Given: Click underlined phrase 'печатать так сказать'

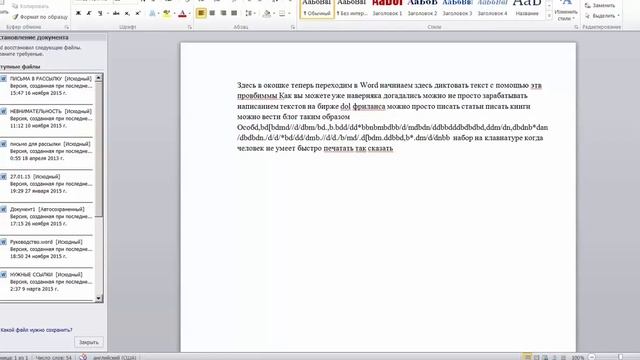Looking at the screenshot, I should [358, 148].
